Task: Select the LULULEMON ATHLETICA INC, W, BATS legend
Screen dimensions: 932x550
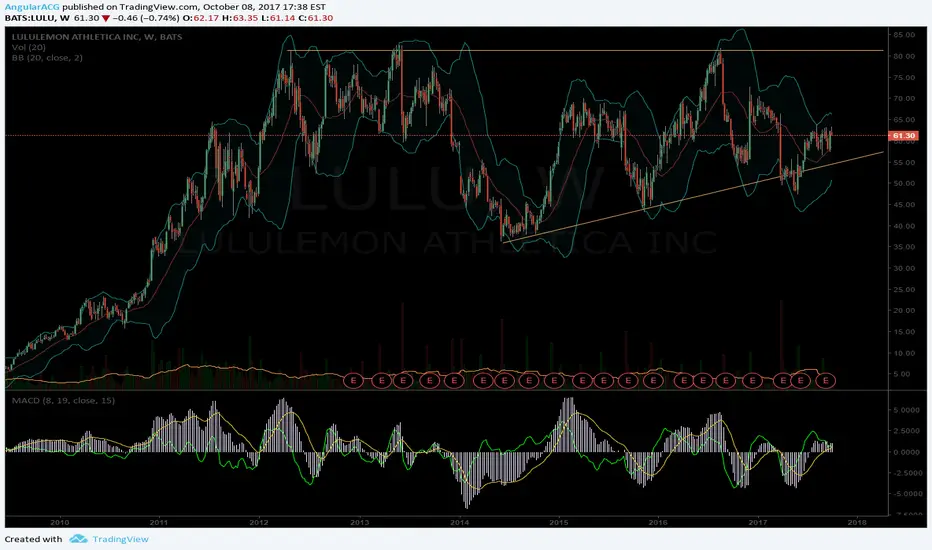Action: click(97, 37)
